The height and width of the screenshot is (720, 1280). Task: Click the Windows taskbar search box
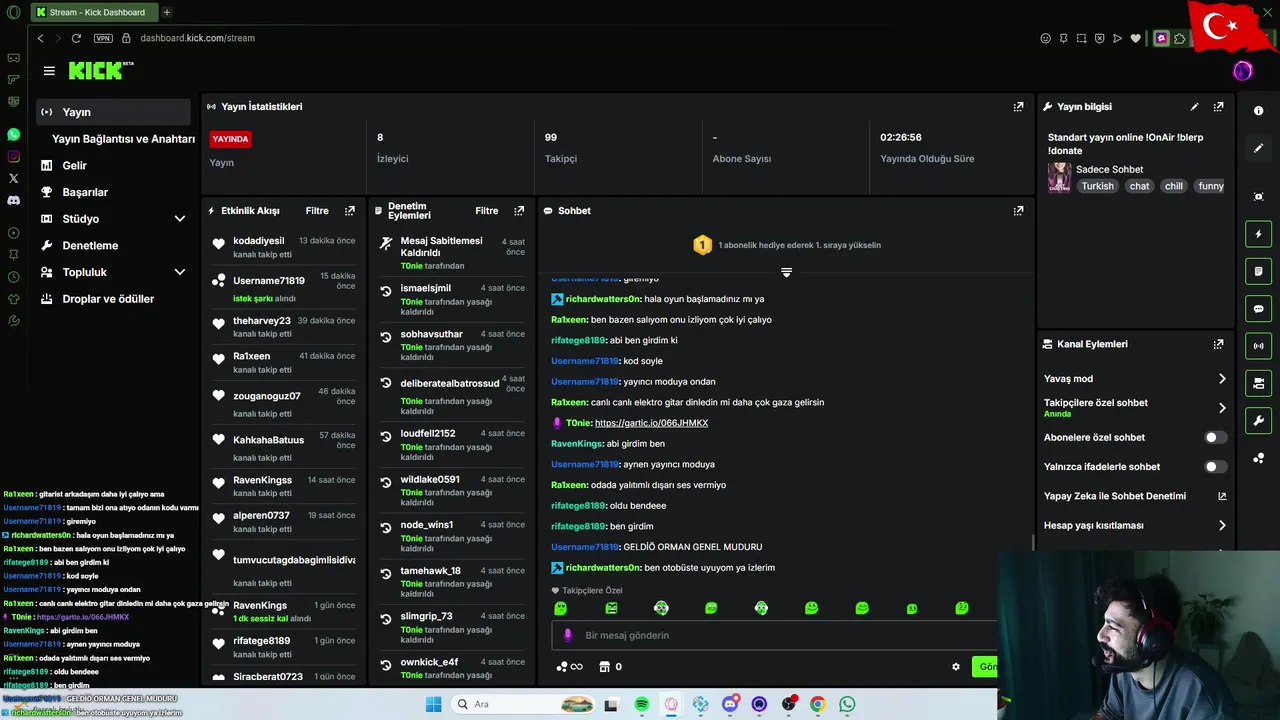tap(523, 705)
